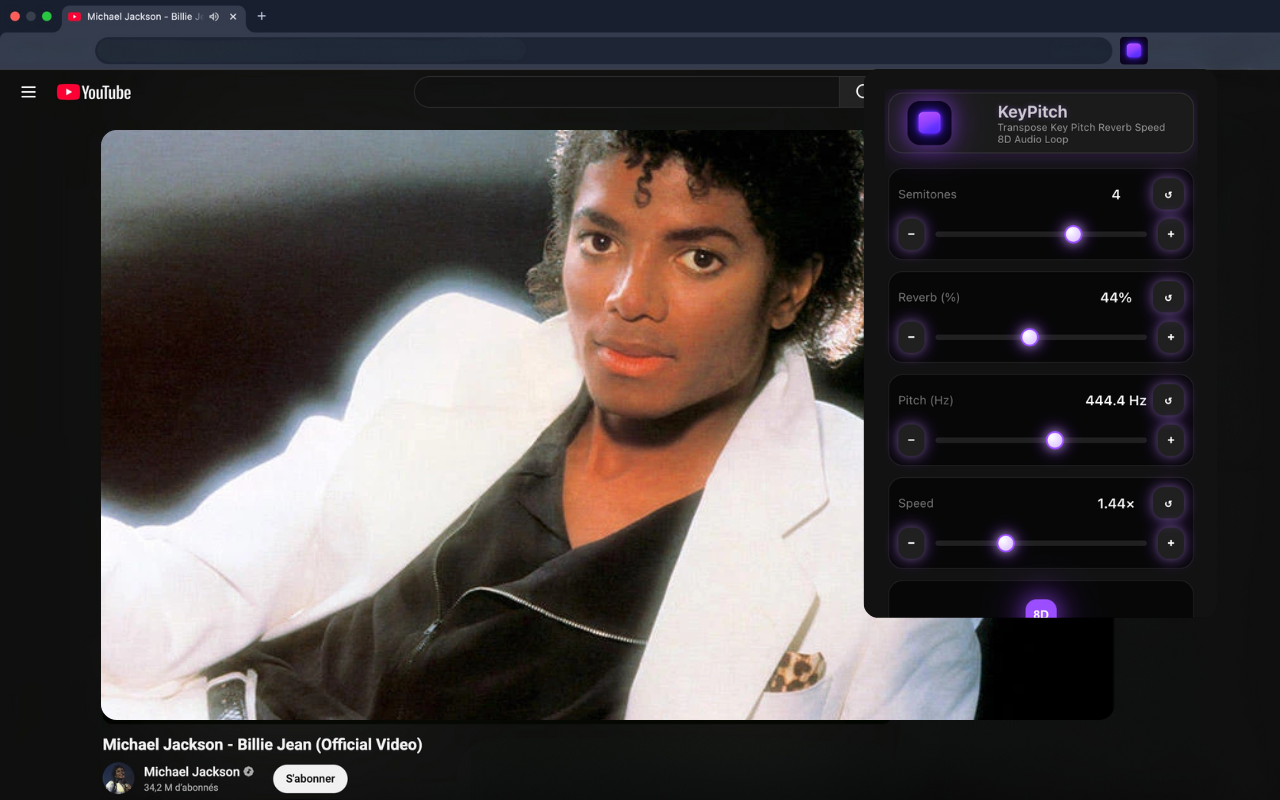Increase Pitch (Hz) with the plus button
1280x800 pixels.
(1171, 440)
